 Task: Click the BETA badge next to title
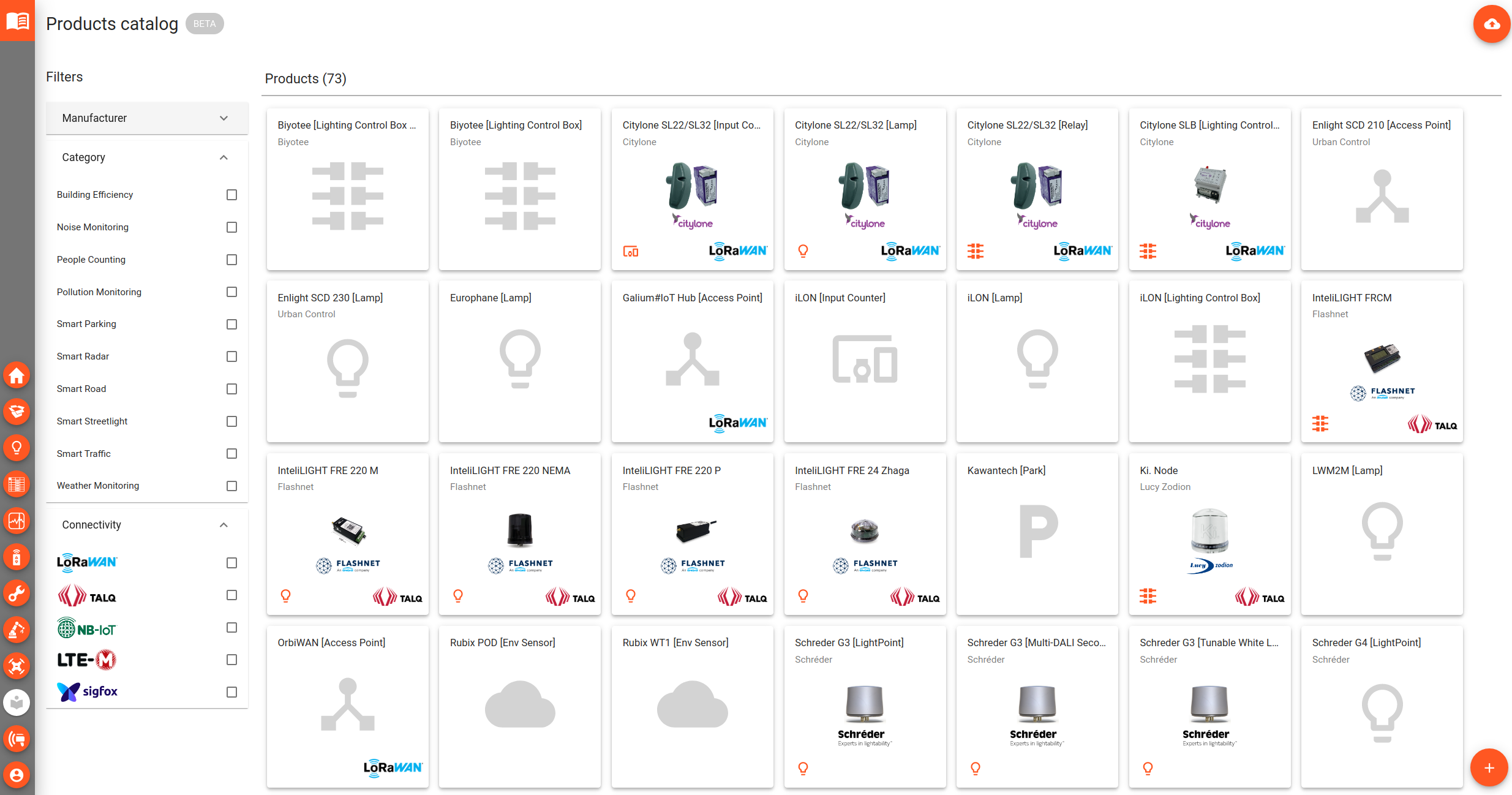pos(205,24)
